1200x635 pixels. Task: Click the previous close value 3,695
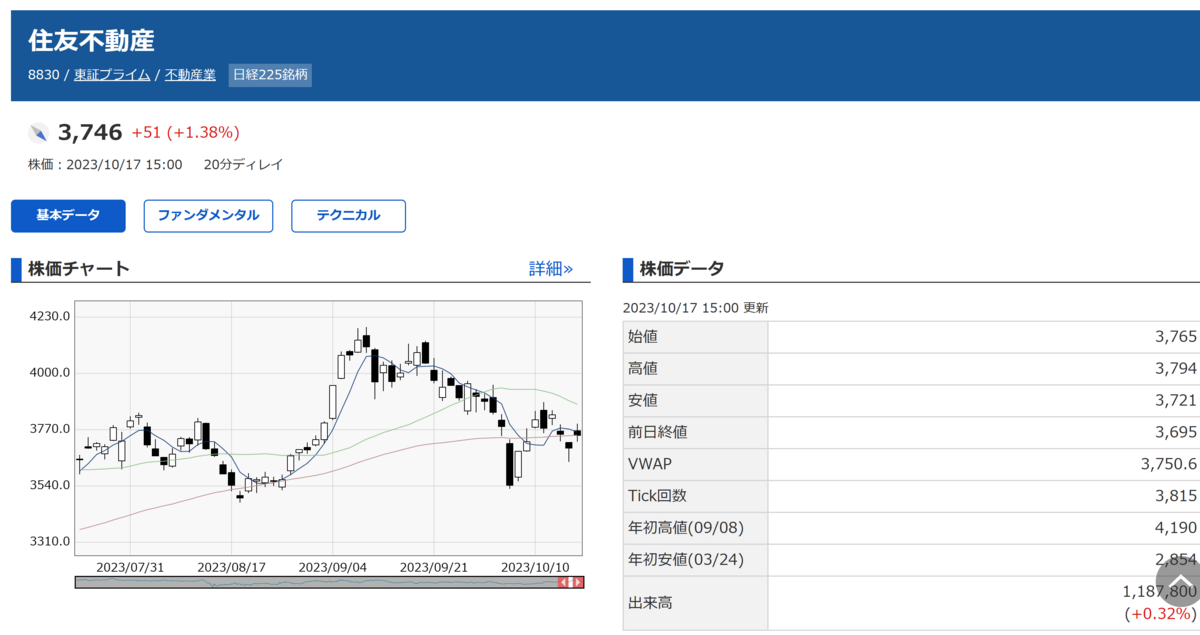[1175, 432]
